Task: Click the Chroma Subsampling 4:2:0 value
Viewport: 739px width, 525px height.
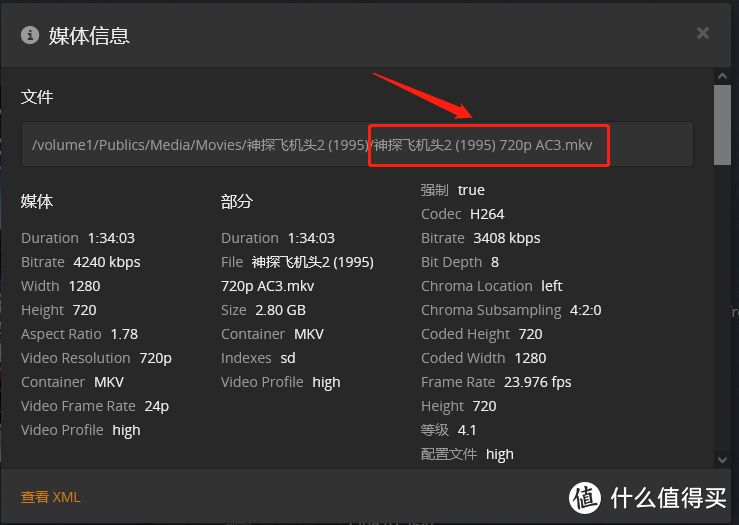Action: coord(585,310)
